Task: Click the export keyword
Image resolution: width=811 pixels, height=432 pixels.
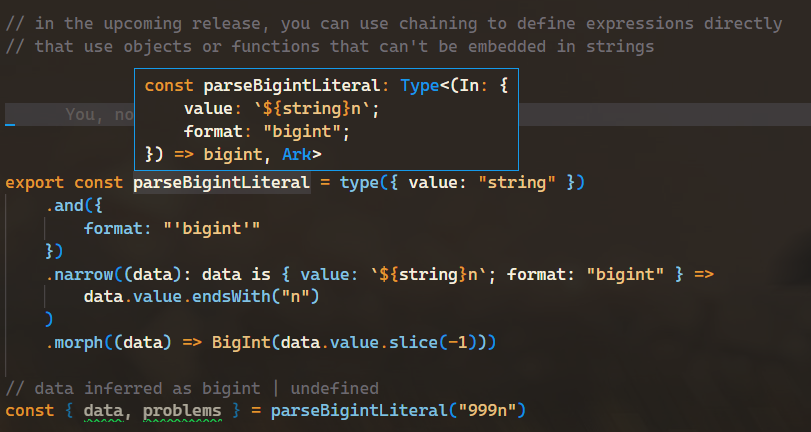Action: click(34, 183)
